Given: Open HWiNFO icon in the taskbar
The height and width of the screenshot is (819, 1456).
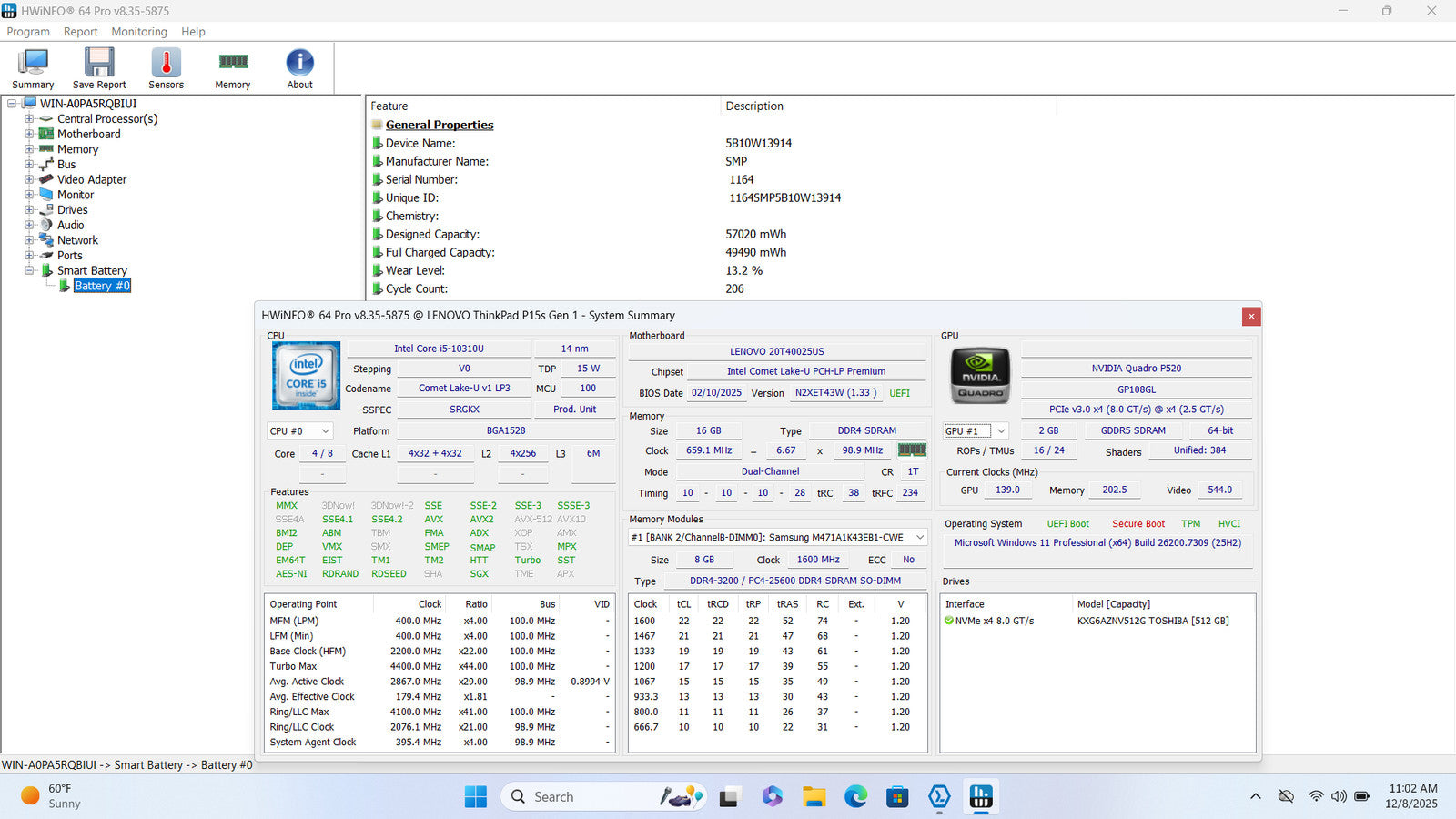Looking at the screenshot, I should (981, 797).
